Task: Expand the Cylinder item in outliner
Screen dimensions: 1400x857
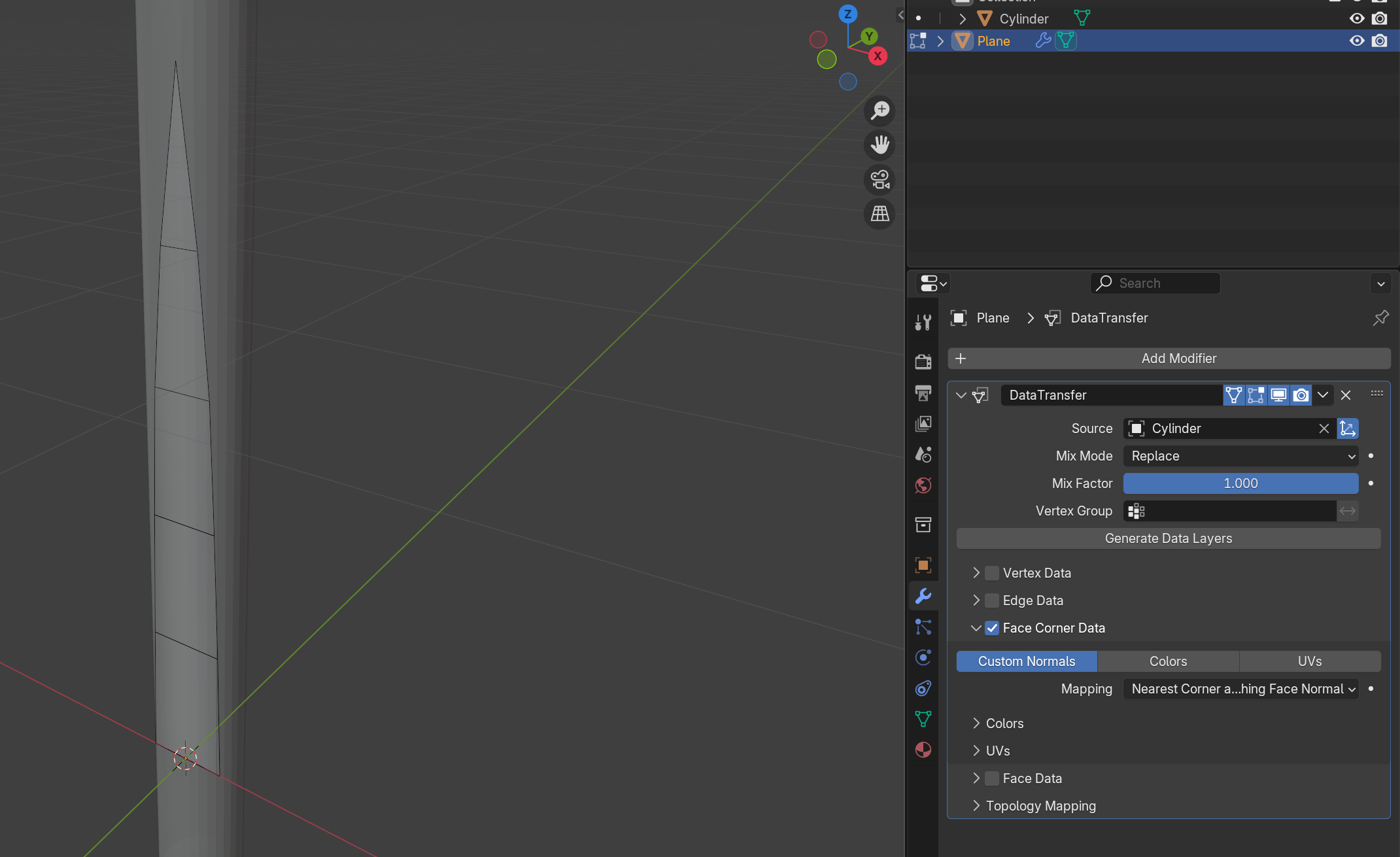Action: click(x=962, y=19)
